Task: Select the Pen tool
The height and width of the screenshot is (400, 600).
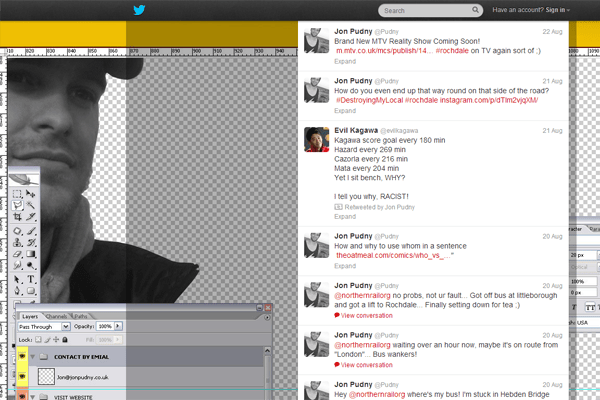Action: pyautogui.click(x=17, y=291)
